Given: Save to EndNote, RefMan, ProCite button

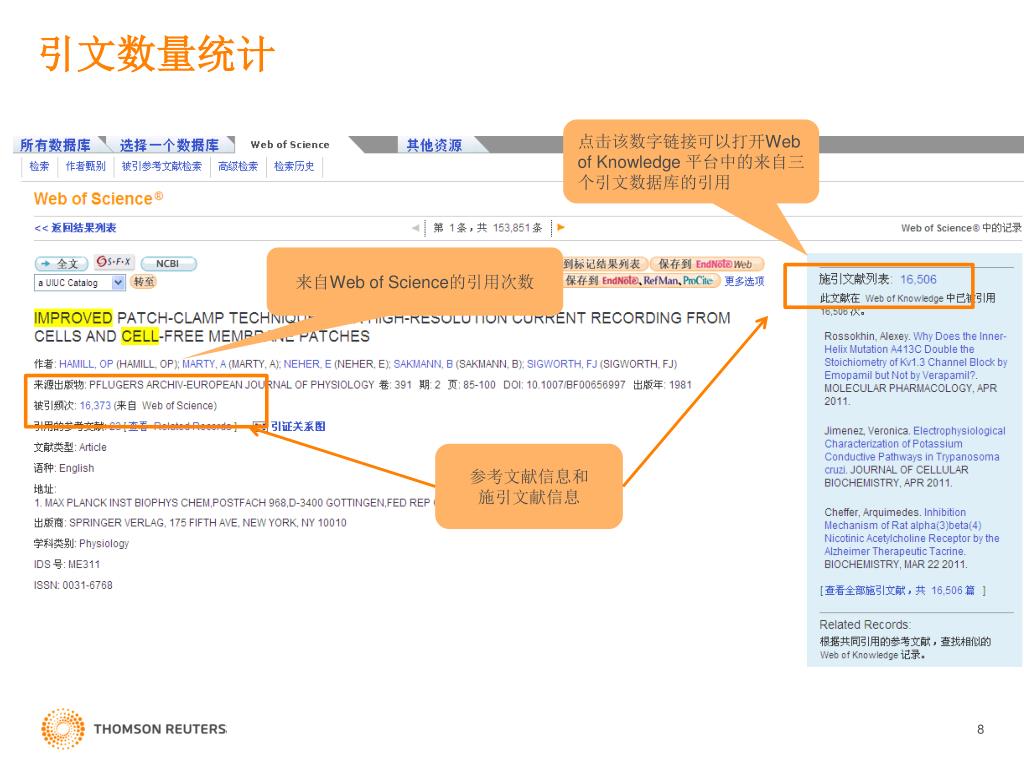Looking at the screenshot, I should point(641,281).
